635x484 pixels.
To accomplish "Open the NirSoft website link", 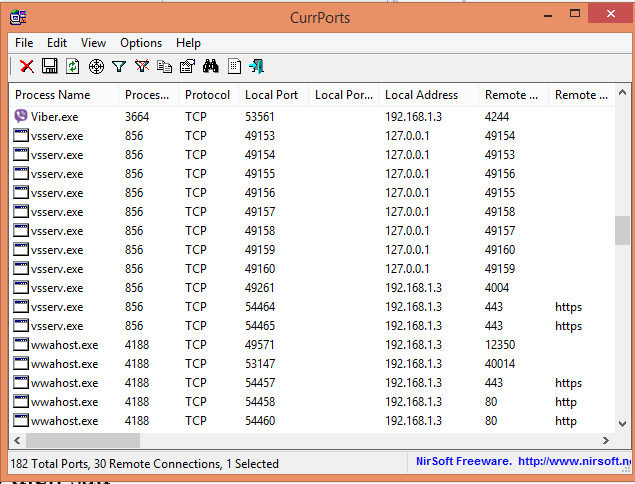I will (574, 461).
